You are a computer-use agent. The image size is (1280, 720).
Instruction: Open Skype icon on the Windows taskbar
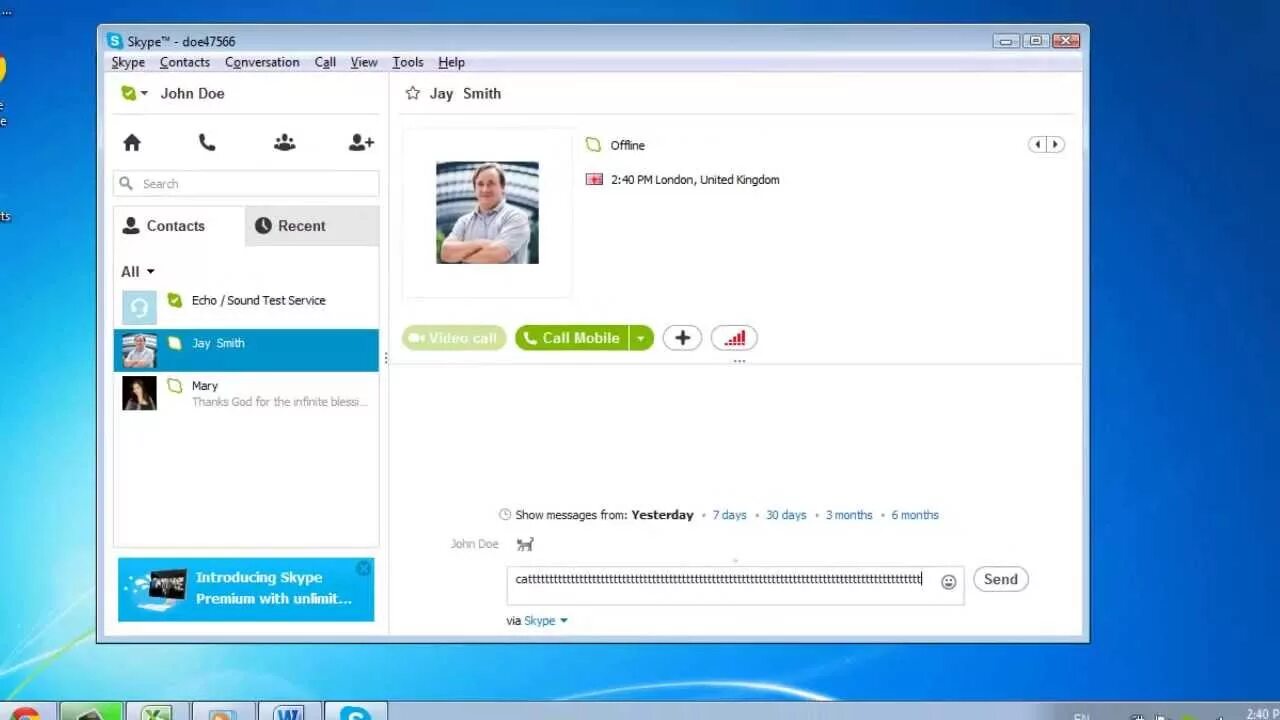click(x=356, y=712)
